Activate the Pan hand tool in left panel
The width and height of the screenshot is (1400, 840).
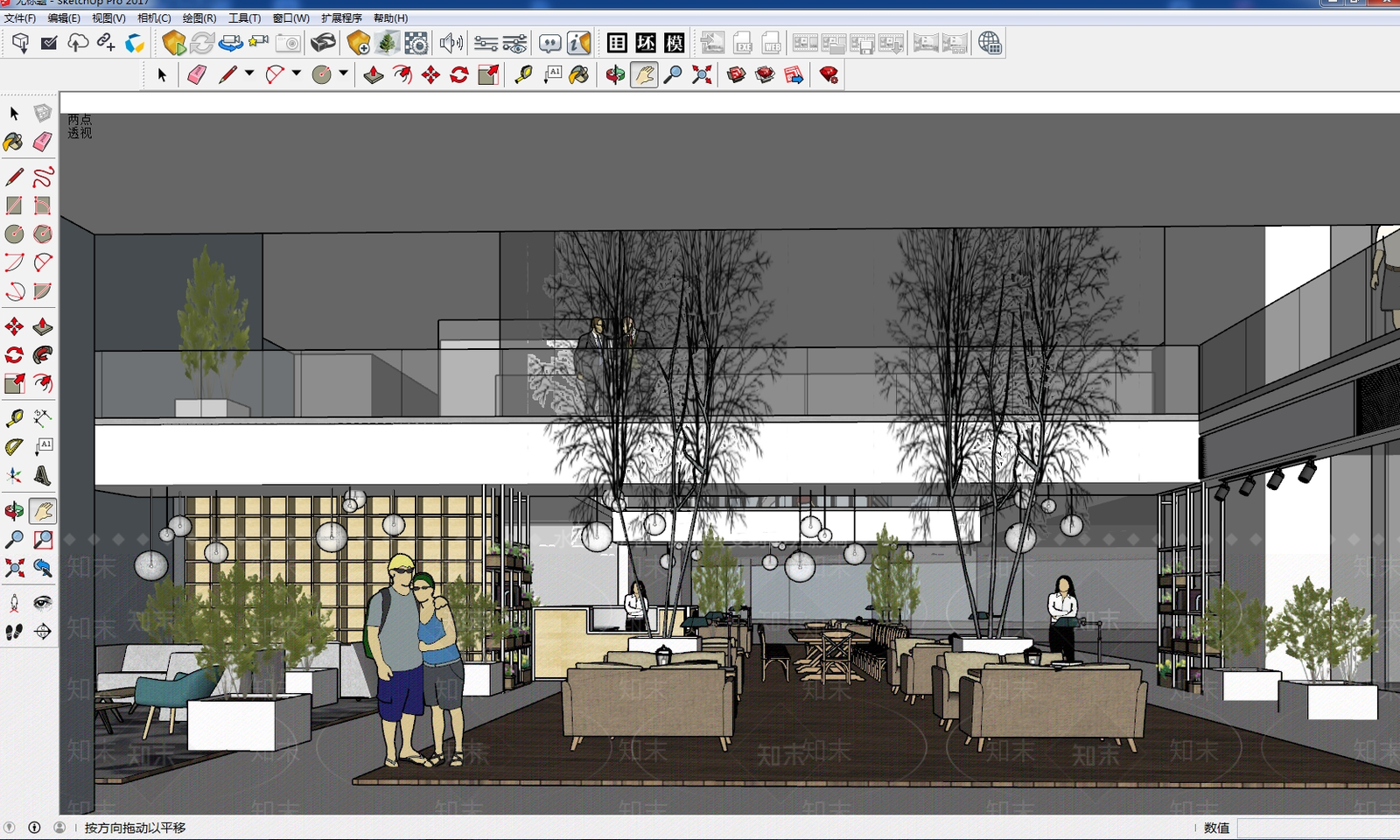[x=43, y=511]
